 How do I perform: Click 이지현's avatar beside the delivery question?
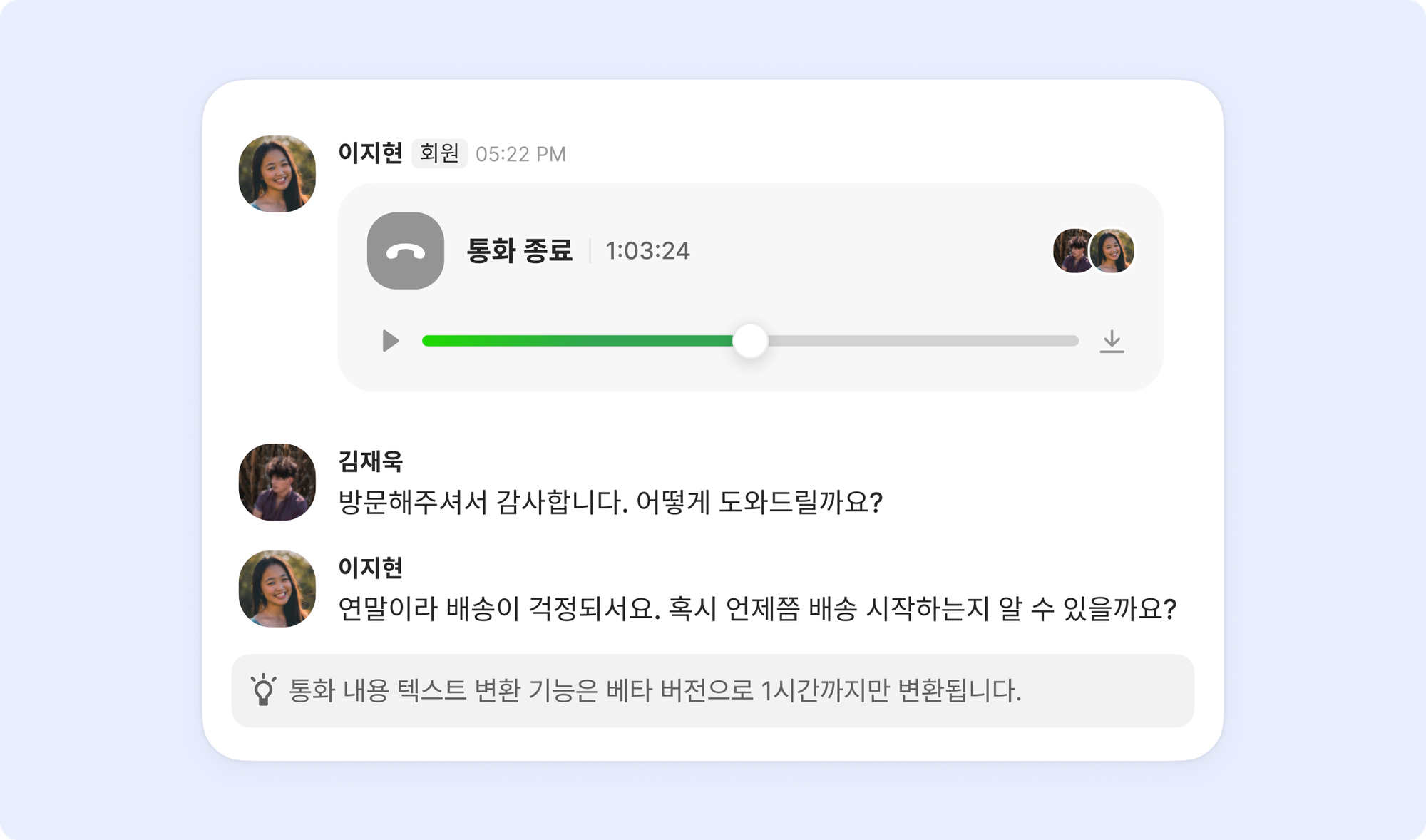click(277, 588)
